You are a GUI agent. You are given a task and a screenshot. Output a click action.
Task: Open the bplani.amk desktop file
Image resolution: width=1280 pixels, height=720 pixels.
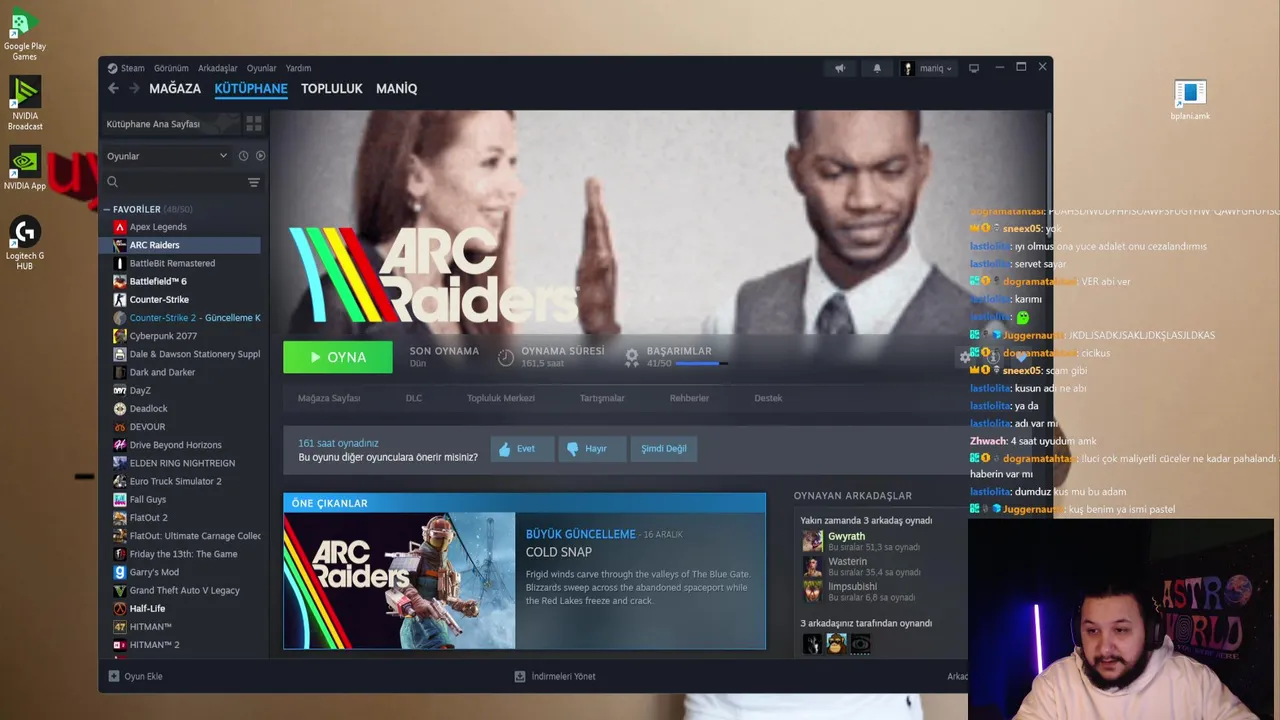1190,100
